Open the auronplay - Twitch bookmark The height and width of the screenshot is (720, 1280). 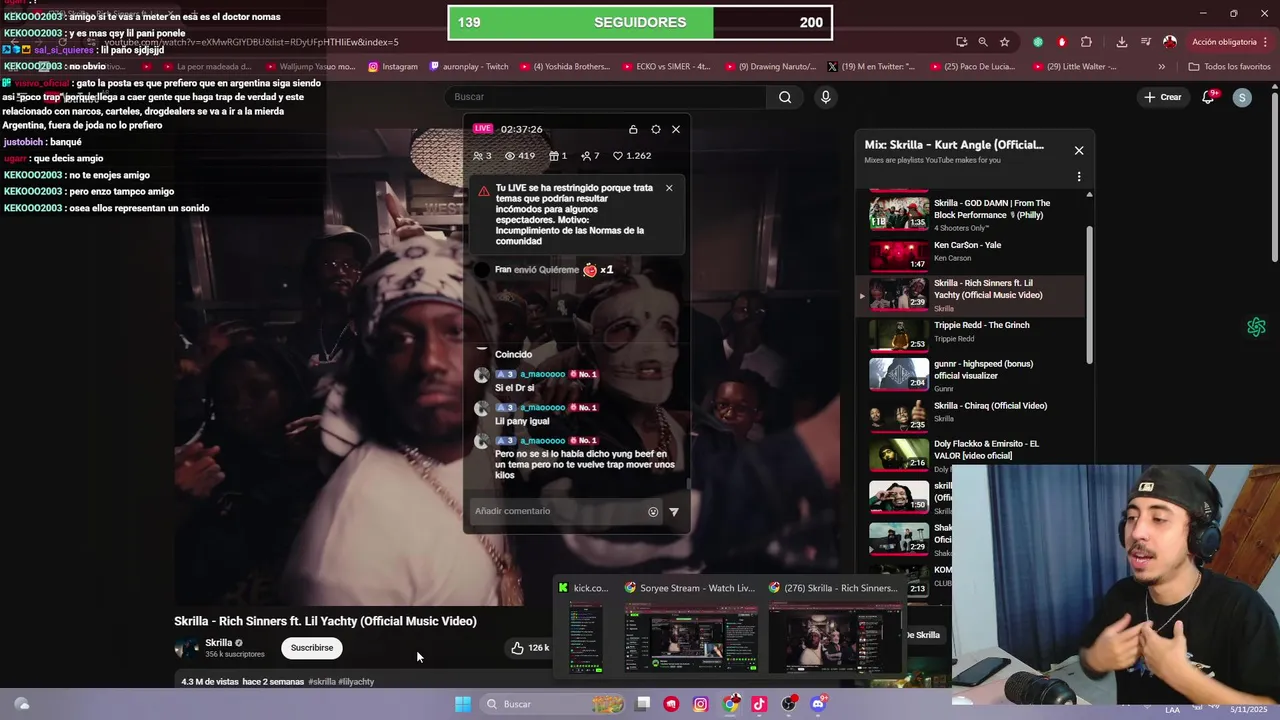(469, 67)
